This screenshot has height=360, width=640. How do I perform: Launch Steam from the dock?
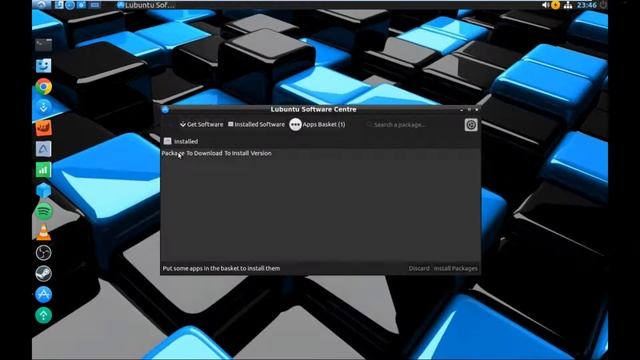click(x=43, y=273)
